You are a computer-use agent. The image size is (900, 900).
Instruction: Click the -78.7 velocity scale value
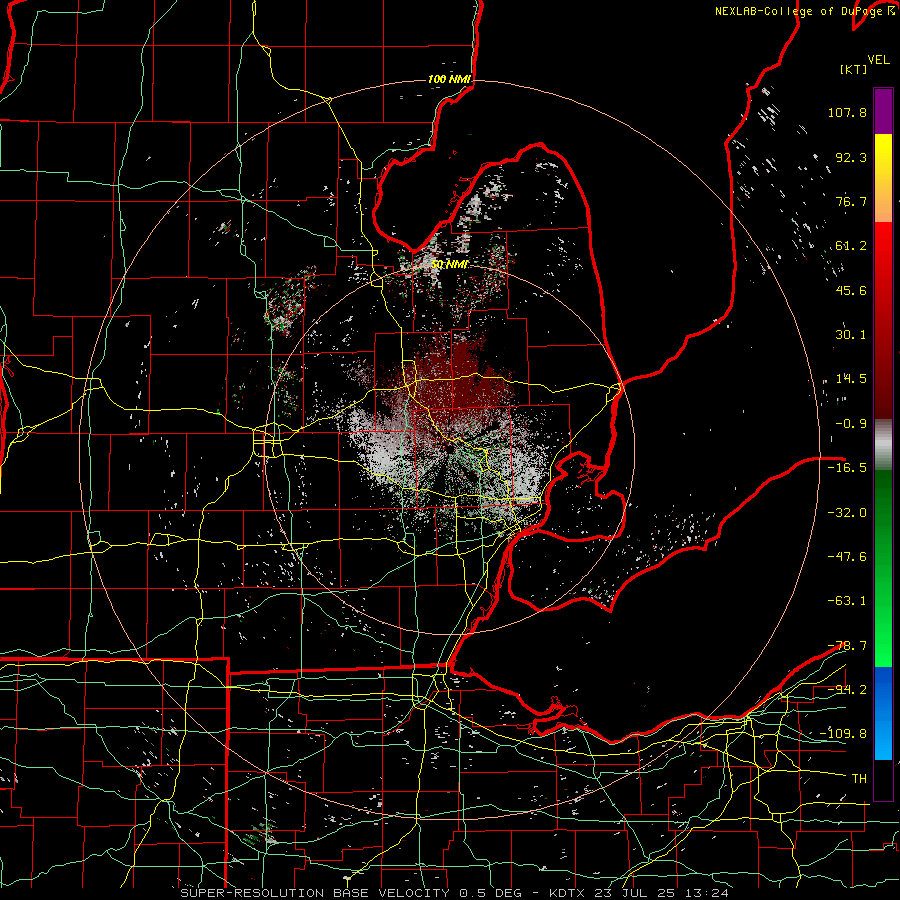[847, 646]
